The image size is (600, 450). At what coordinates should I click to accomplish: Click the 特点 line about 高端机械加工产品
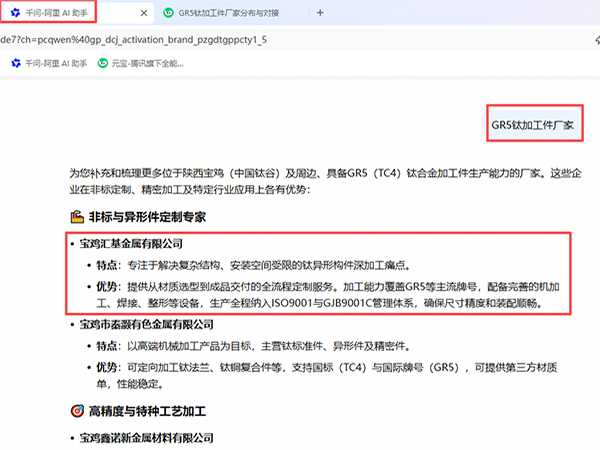click(253, 346)
